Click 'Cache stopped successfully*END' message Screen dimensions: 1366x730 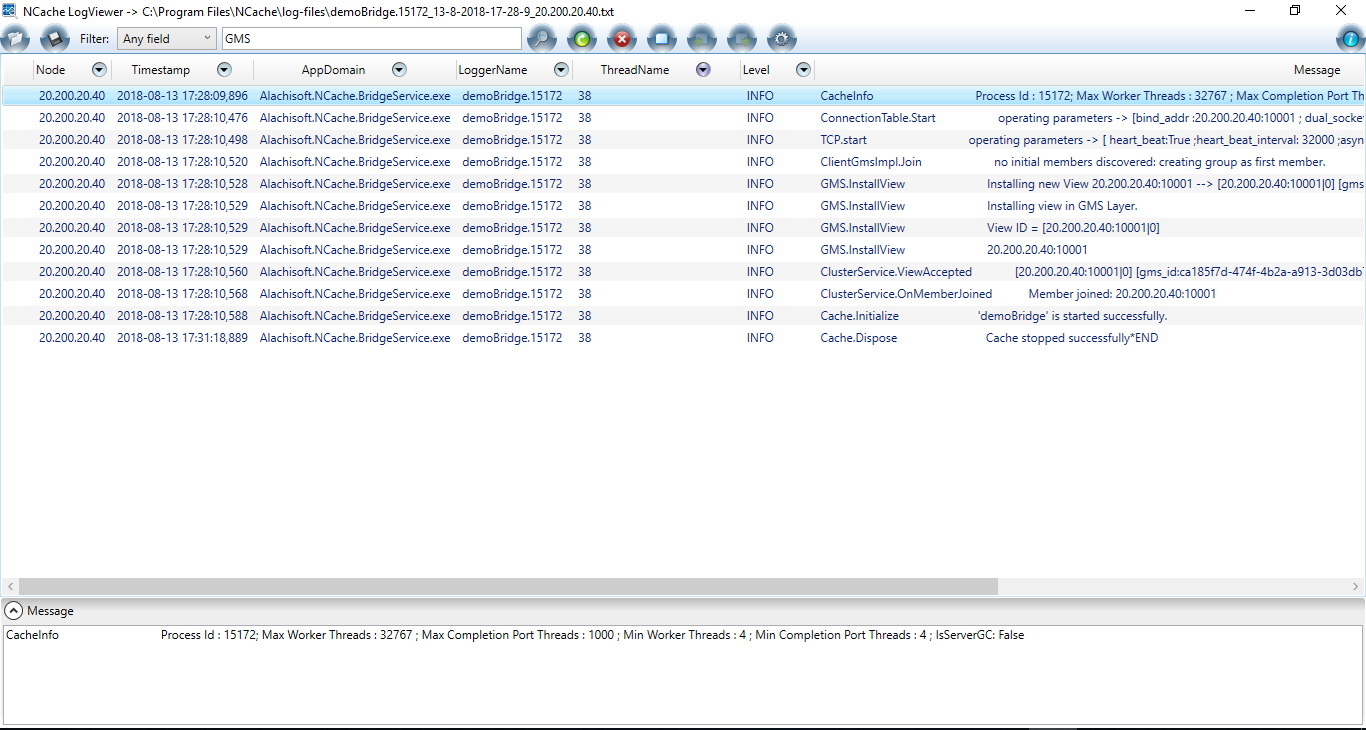[1072, 338]
